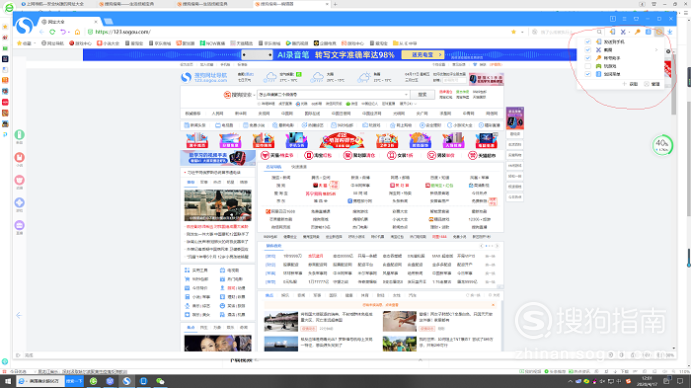Screen dimensions: 691x388
Task: Click Sogou browser icon in taskbar
Action: (x=126, y=381)
